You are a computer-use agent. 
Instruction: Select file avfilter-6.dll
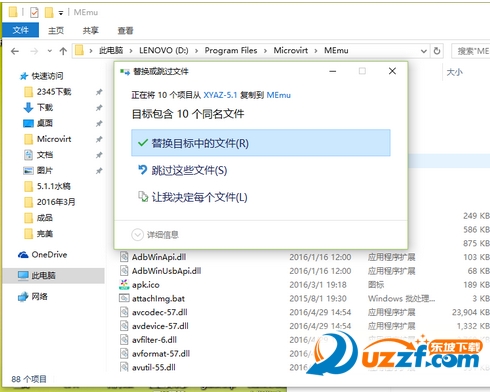coord(154,340)
